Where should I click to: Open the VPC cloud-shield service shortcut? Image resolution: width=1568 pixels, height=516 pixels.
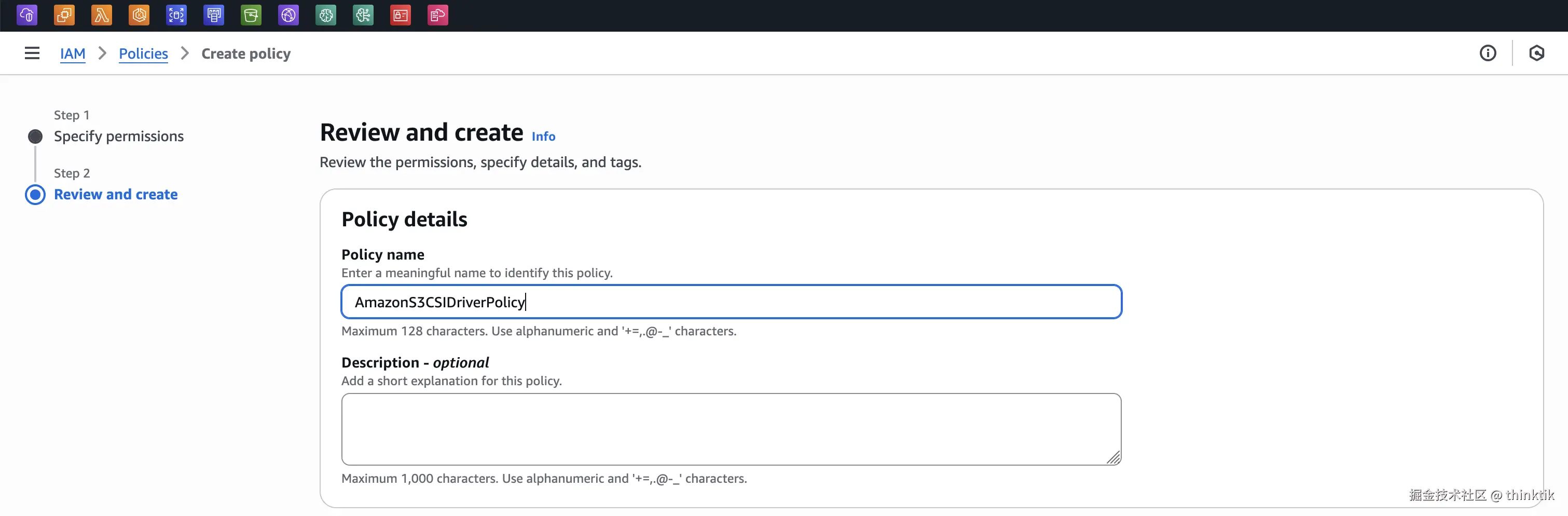click(27, 15)
